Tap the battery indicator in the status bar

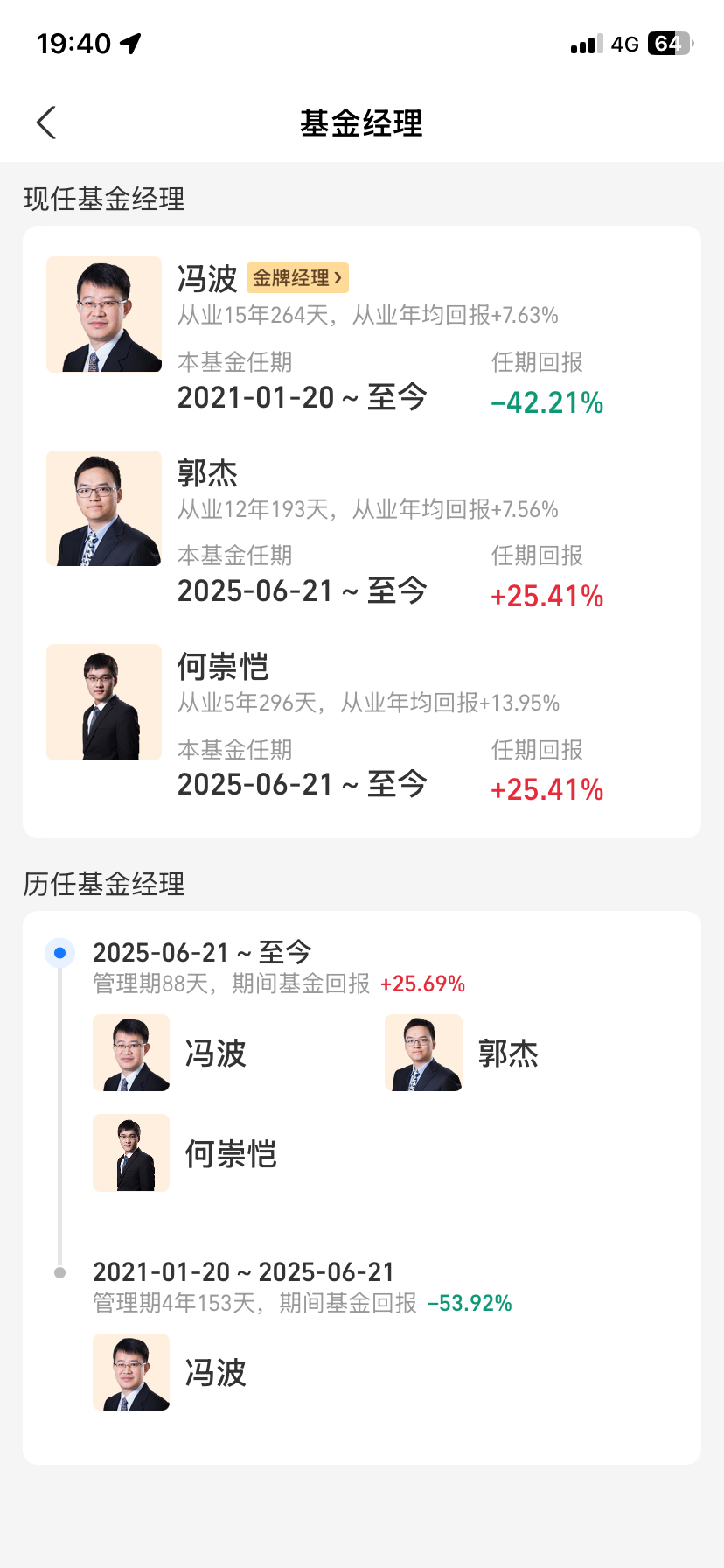tap(671, 44)
